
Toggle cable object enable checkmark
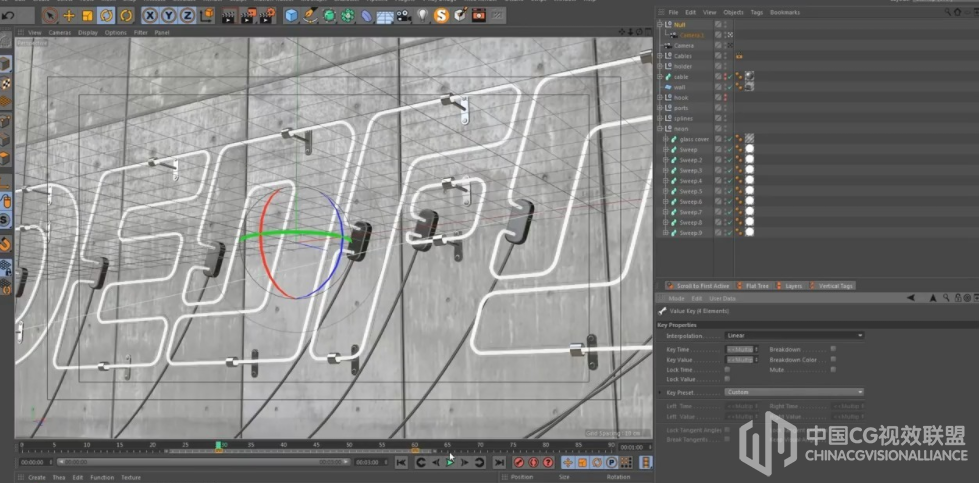point(730,77)
